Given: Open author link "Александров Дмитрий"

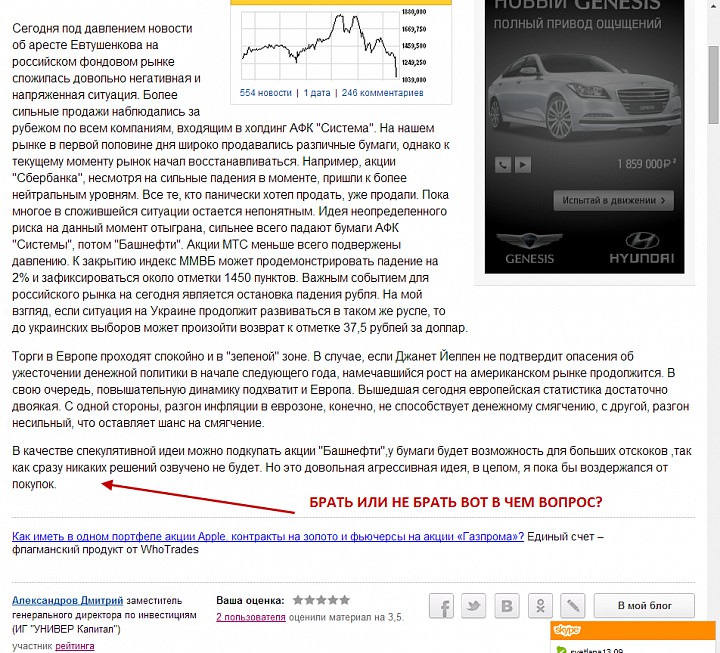Looking at the screenshot, I should coord(68,600).
